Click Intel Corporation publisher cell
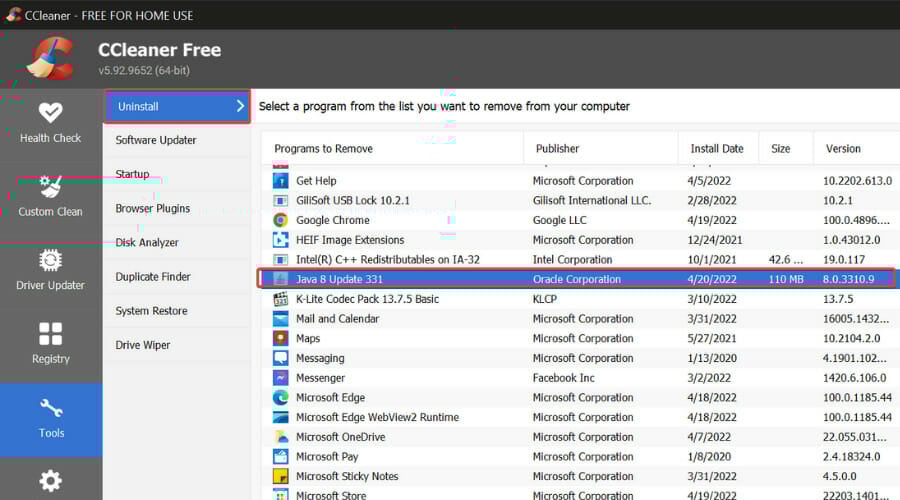The image size is (900, 500). [x=572, y=259]
